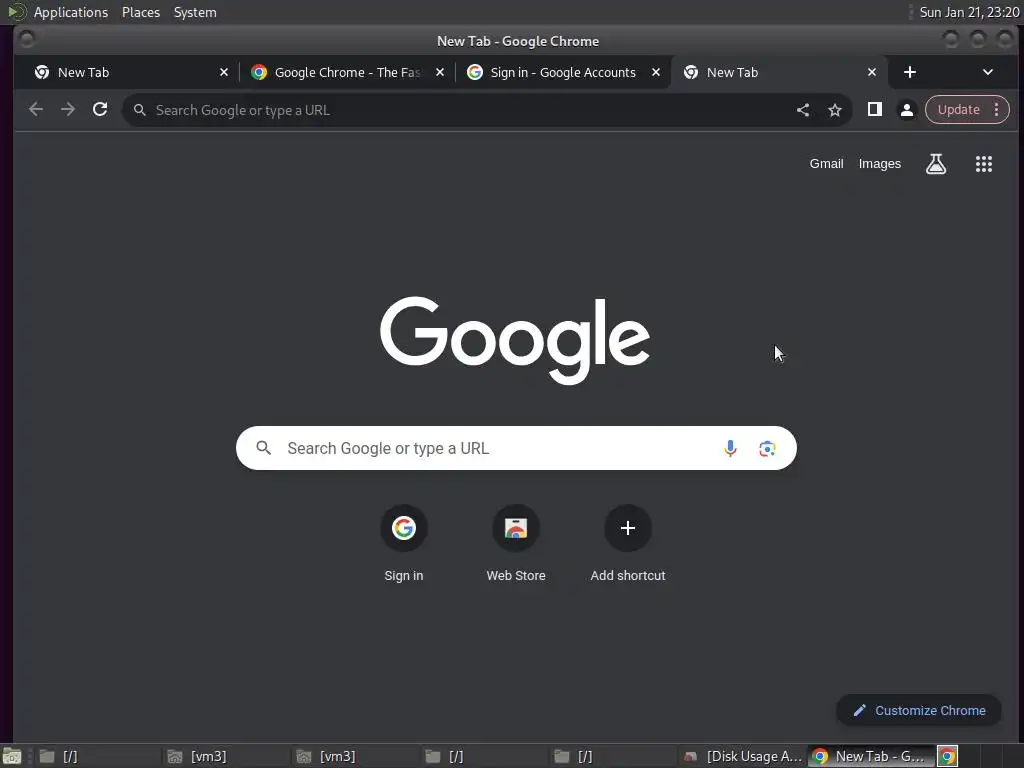The width and height of the screenshot is (1024, 768).
Task: Switch to Google Chrome - The Fas tab
Action: click(347, 72)
